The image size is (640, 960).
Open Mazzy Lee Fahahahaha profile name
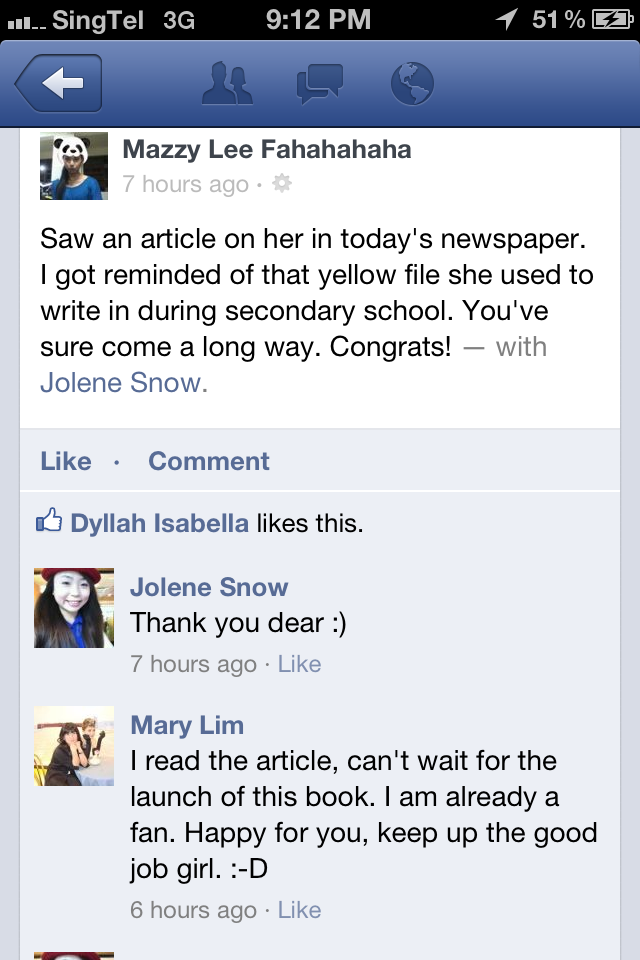tap(267, 149)
